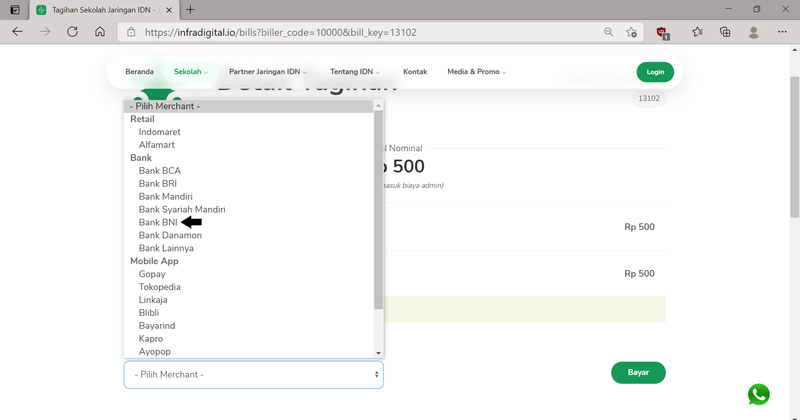The width and height of the screenshot is (800, 420).
Task: Open the Beranda menu item
Action: 139,71
